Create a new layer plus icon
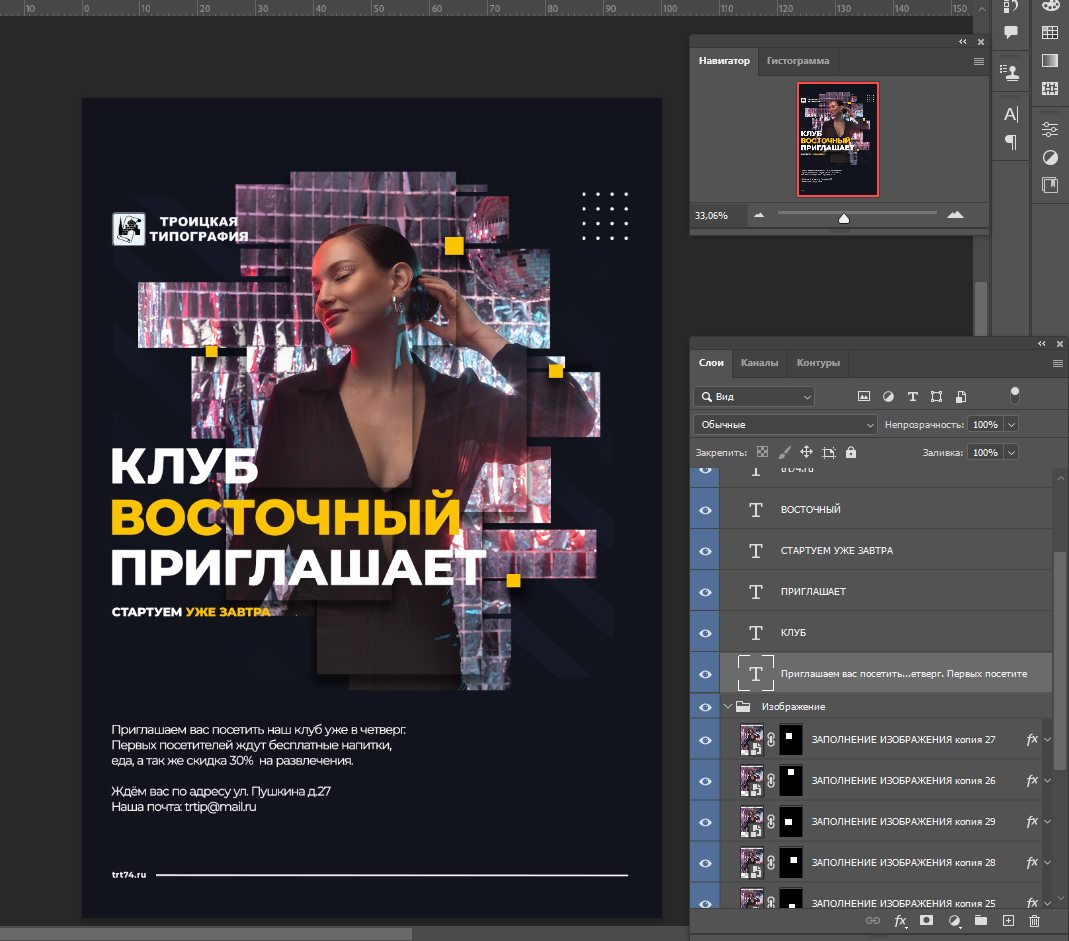The height and width of the screenshot is (941, 1069). click(1008, 921)
